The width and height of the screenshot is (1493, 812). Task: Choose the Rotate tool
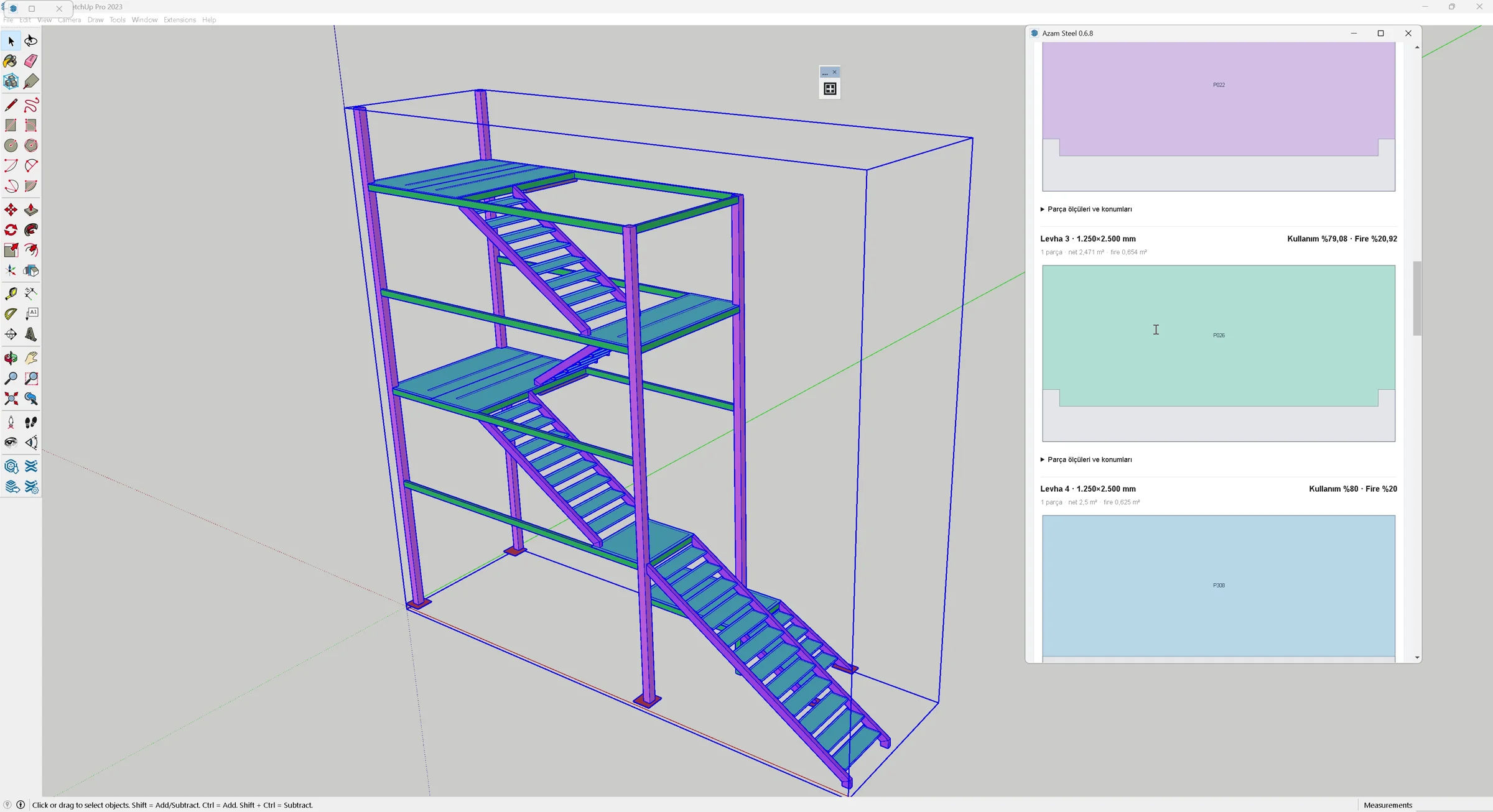click(11, 230)
